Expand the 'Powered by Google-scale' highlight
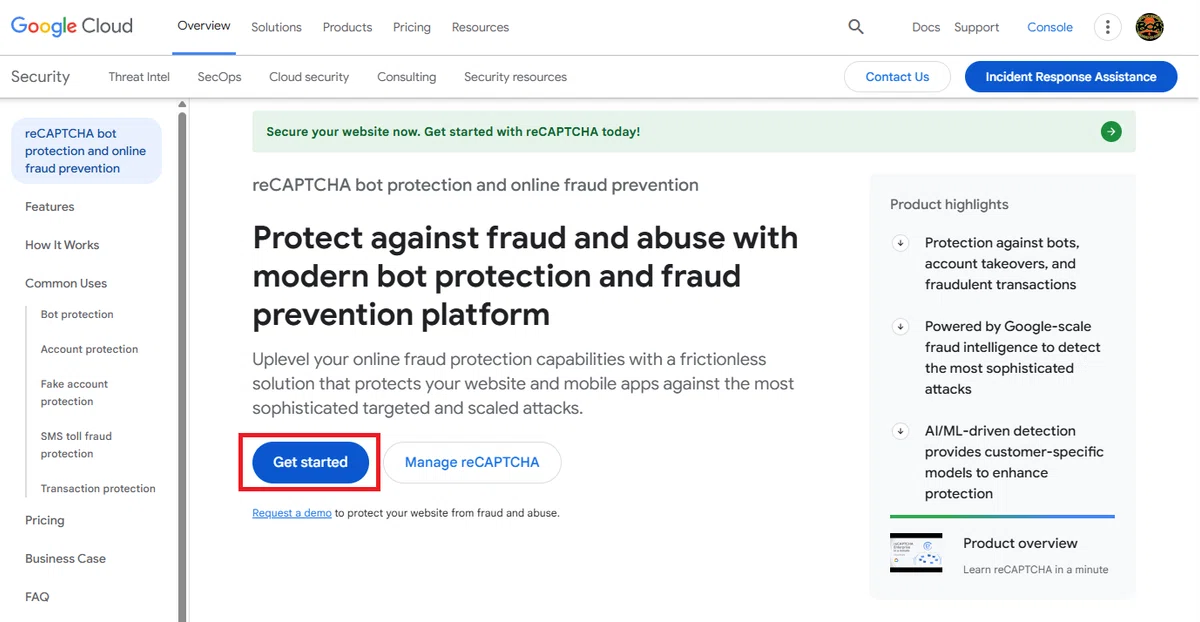The image size is (1200, 622). [x=901, y=327]
